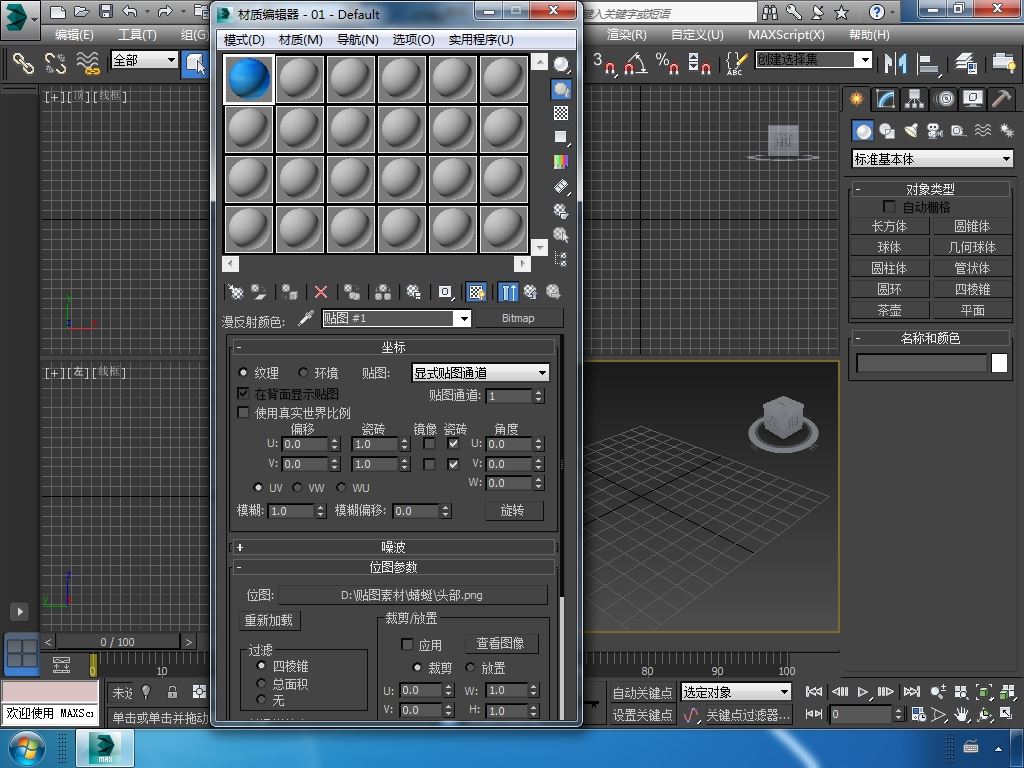Screen dimensions: 1024x768
Task: Open the 导航(N) menu
Action: pyautogui.click(x=357, y=39)
